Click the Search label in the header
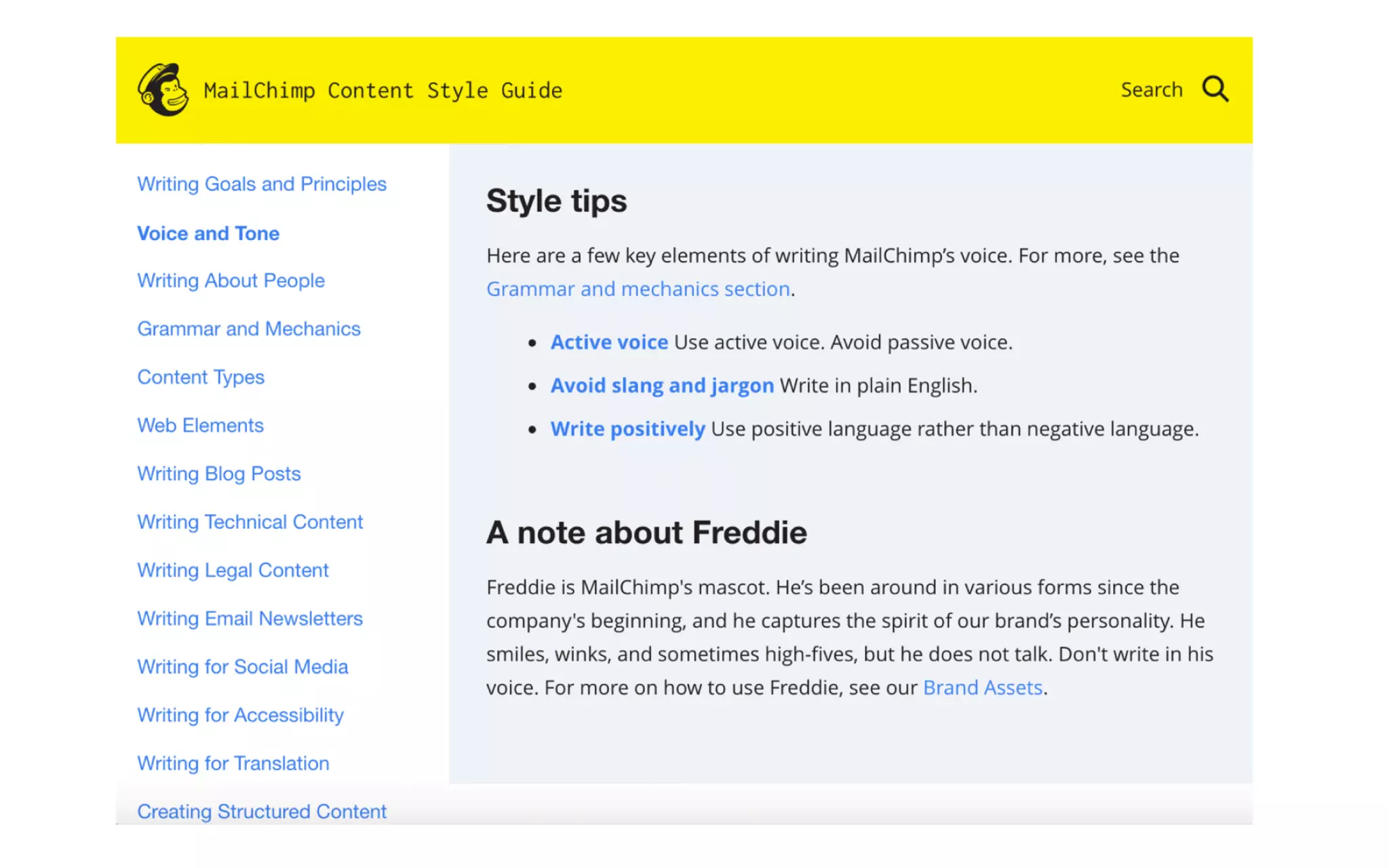The image size is (1389, 868). click(1151, 90)
